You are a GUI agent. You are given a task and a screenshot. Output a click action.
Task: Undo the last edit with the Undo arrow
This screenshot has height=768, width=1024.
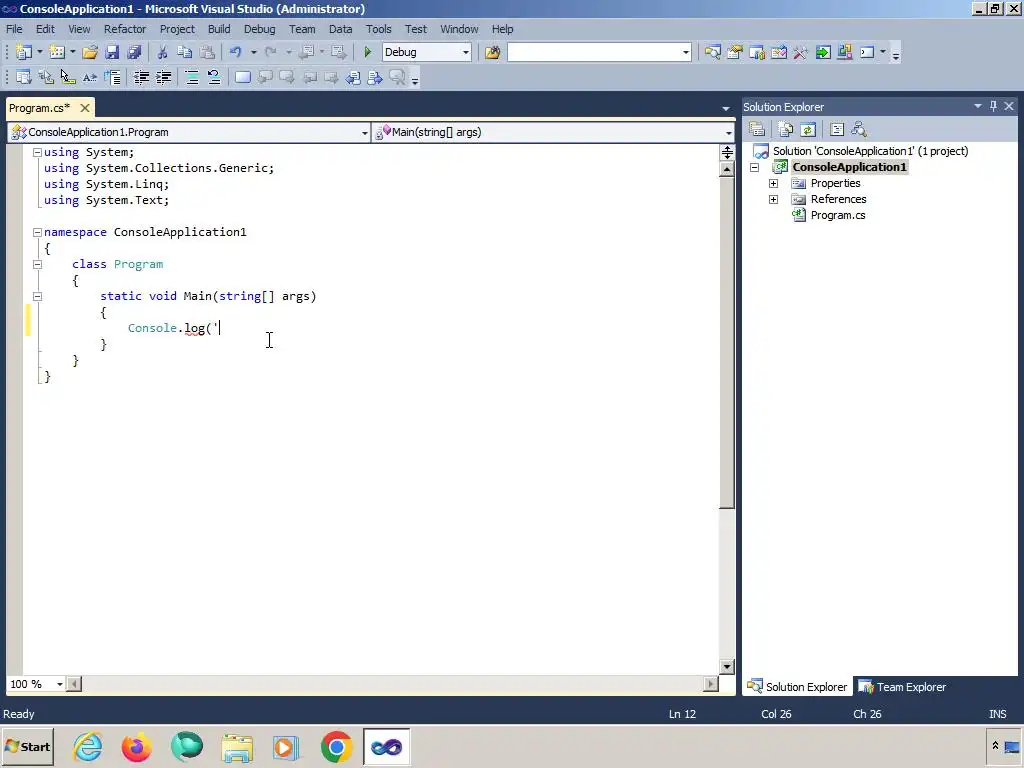(236, 52)
